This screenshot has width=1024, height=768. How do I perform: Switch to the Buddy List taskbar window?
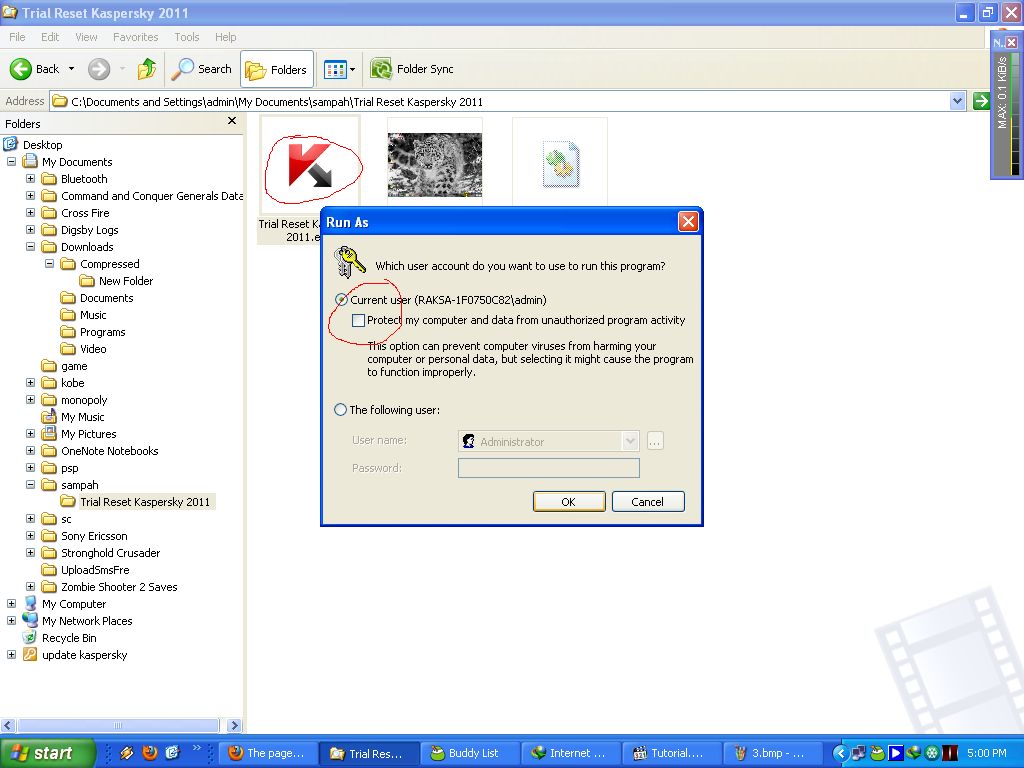tap(470, 753)
